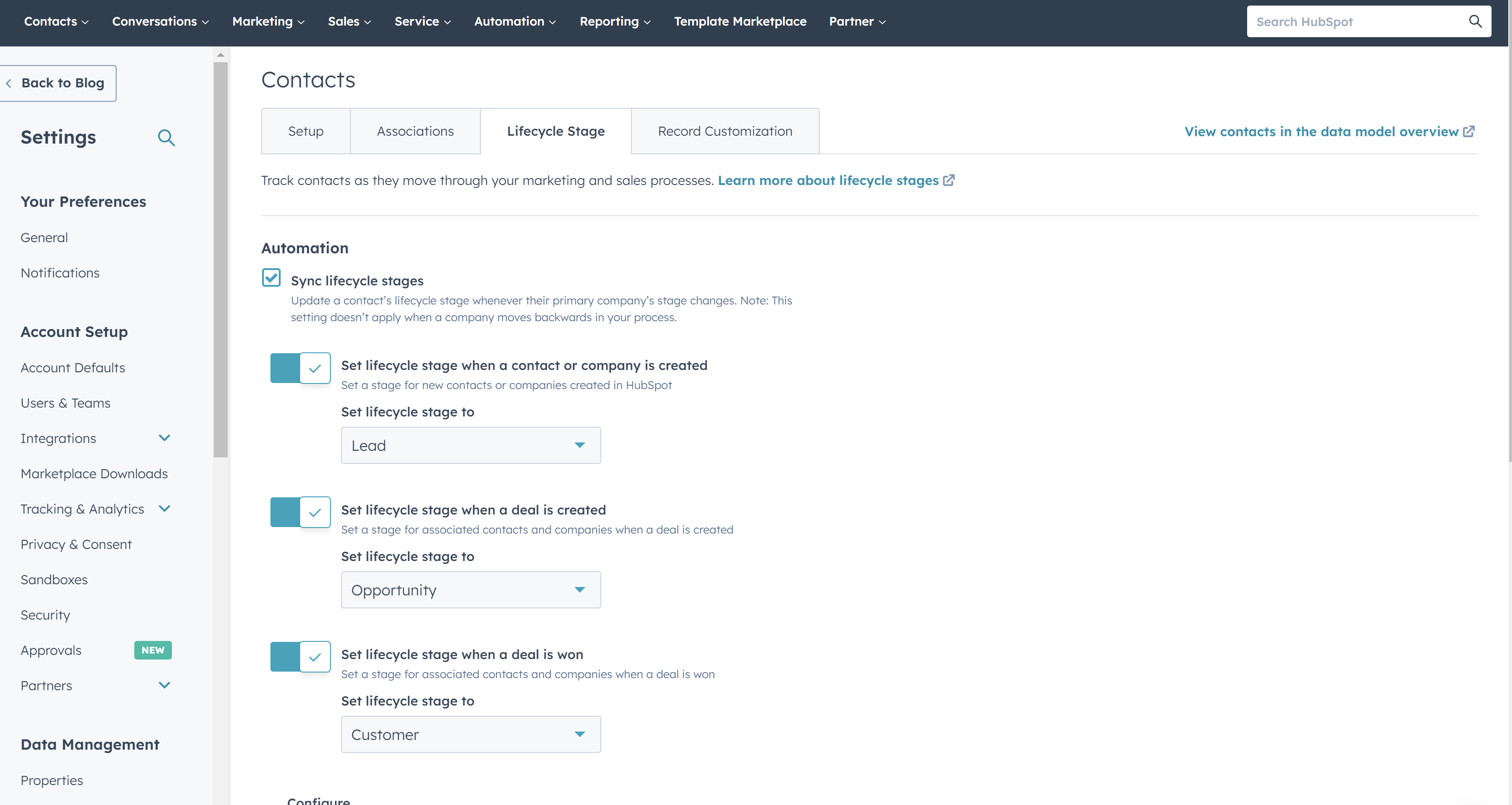The height and width of the screenshot is (805, 1512).
Task: Expand the Integrations section
Action: point(164,438)
